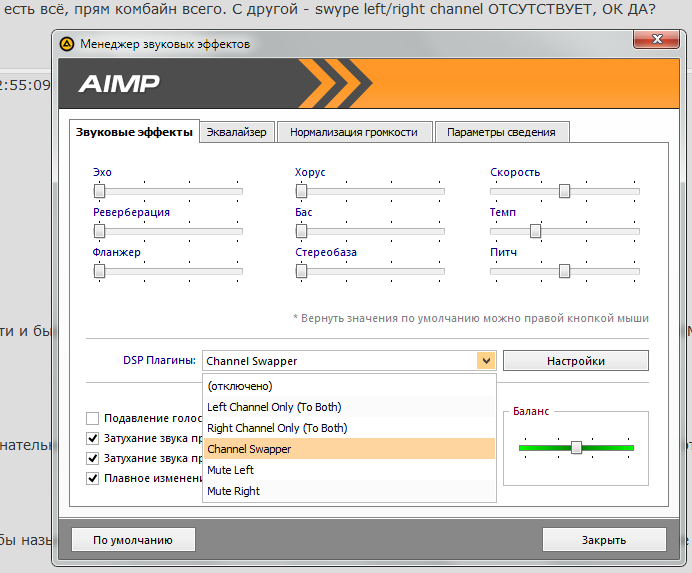Image resolution: width=692 pixels, height=573 pixels.
Task: Click the Питч slider handle
Action: tap(564, 271)
